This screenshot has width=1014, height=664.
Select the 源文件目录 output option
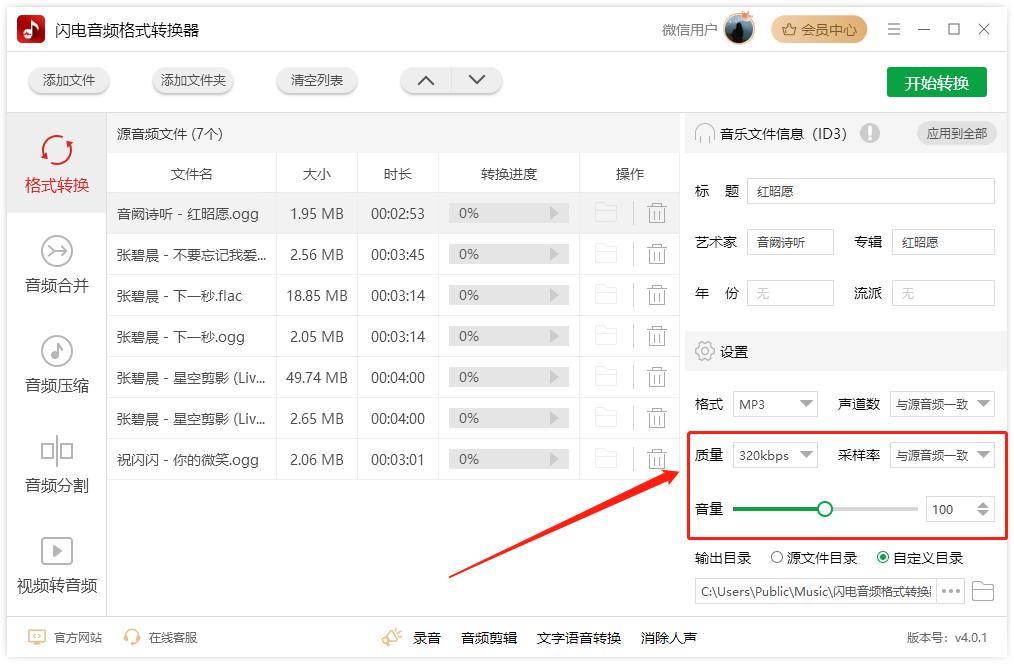pos(777,558)
